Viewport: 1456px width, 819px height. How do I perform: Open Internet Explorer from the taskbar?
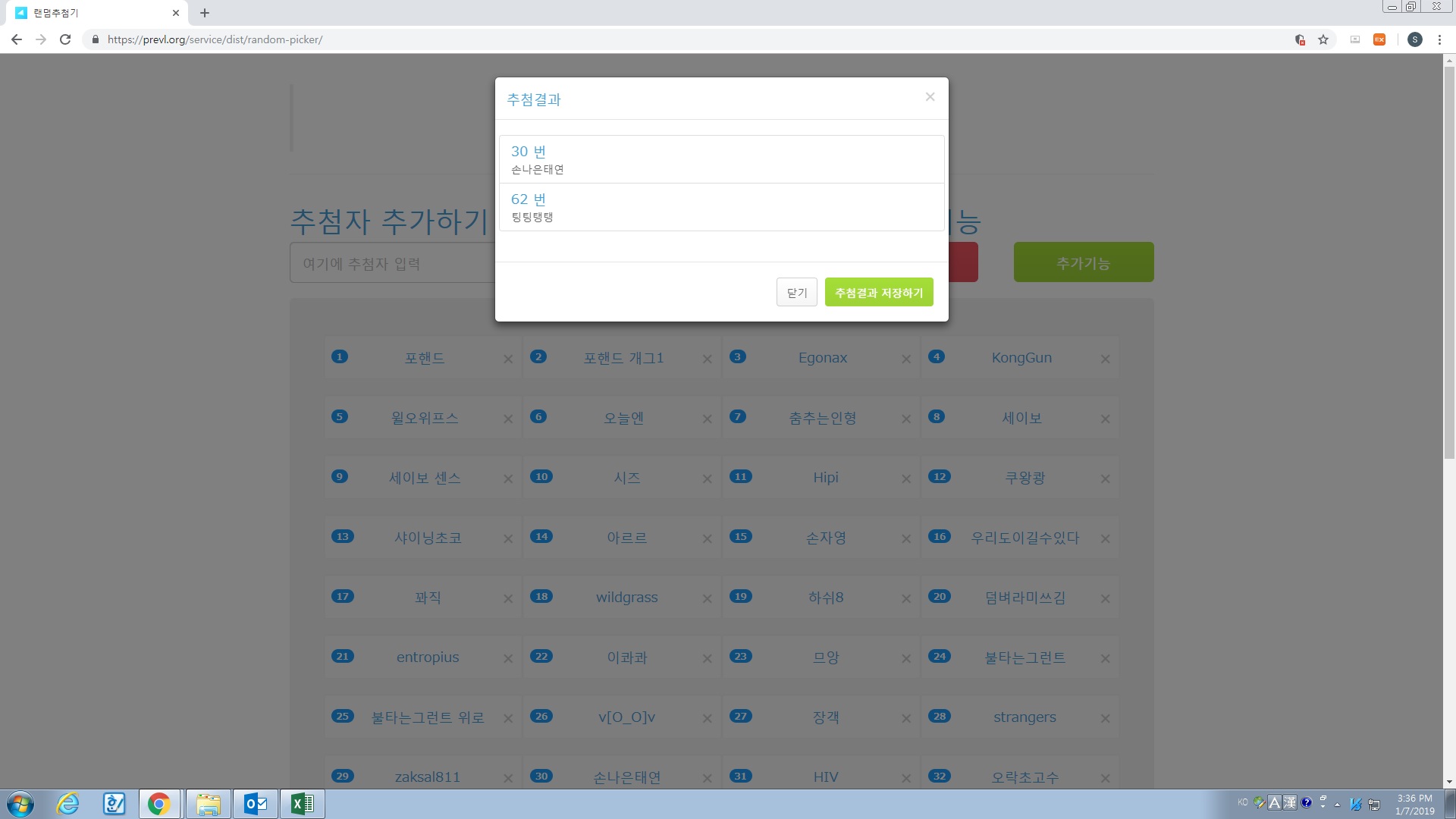[68, 804]
